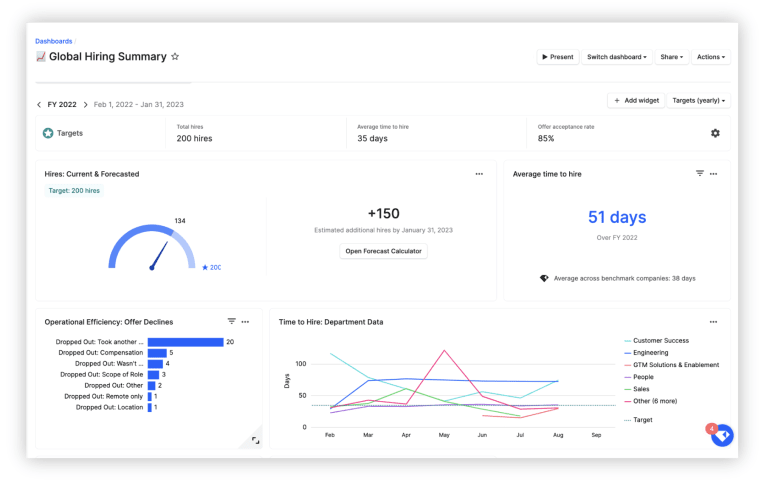Toggle Engineering legend series

tap(646, 353)
